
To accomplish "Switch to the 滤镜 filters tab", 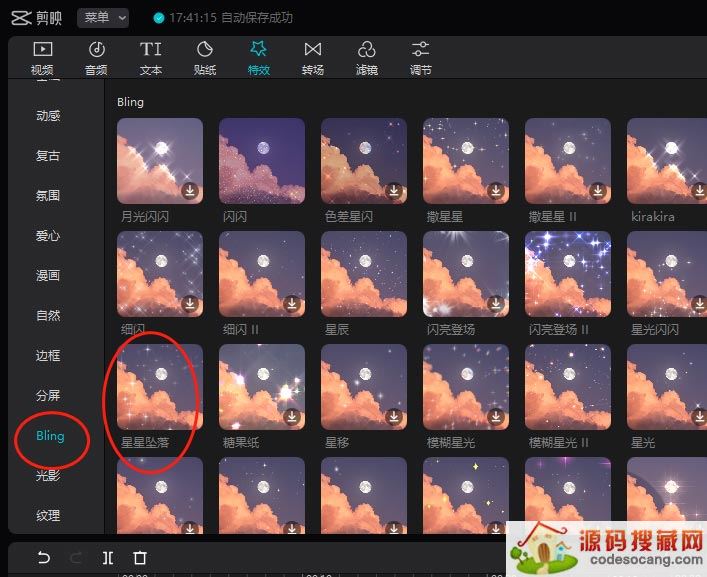I will coord(367,58).
